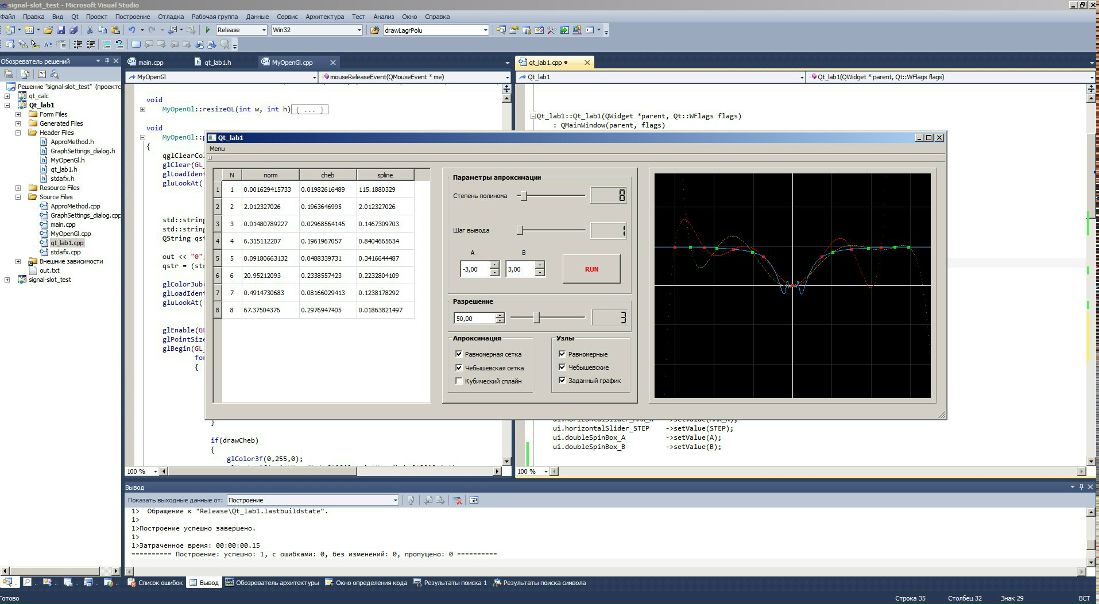
Task: Click the Clear All output icon
Action: click(457, 499)
